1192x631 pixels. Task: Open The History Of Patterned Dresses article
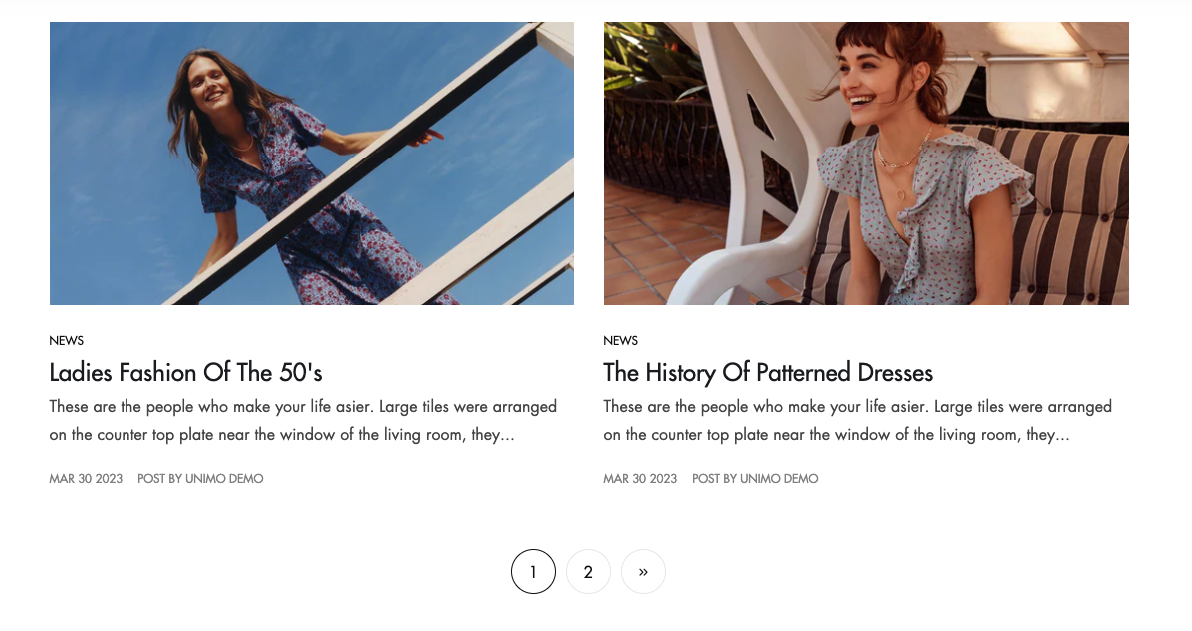click(x=768, y=373)
